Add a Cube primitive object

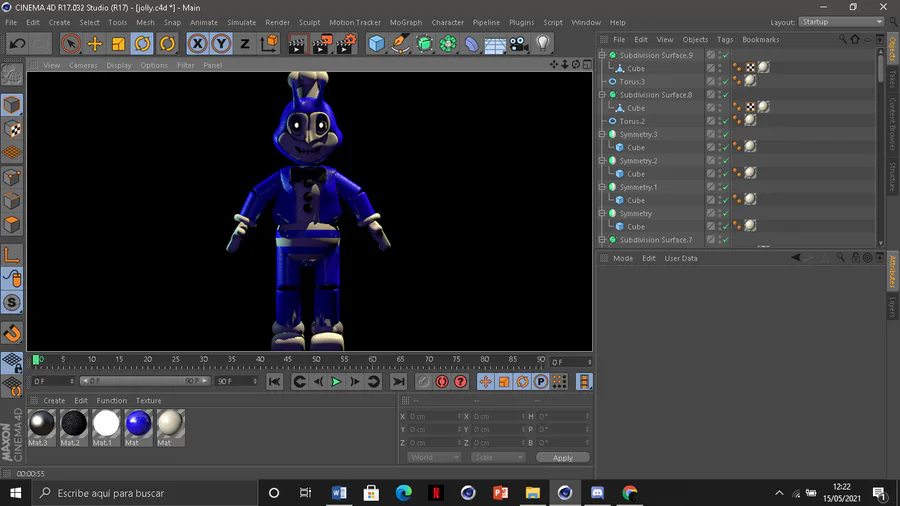point(377,44)
